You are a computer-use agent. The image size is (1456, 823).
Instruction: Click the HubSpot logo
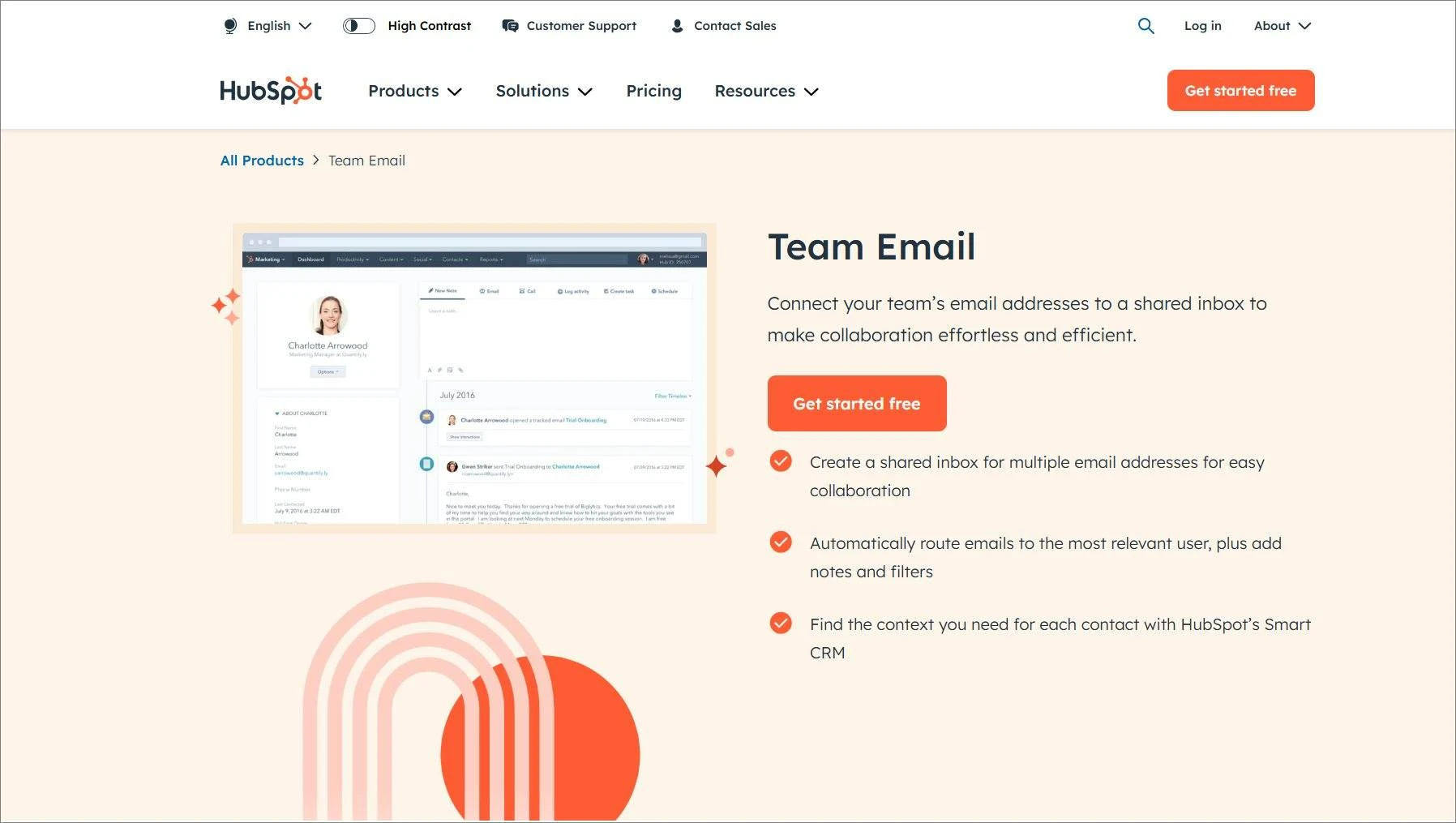point(271,90)
